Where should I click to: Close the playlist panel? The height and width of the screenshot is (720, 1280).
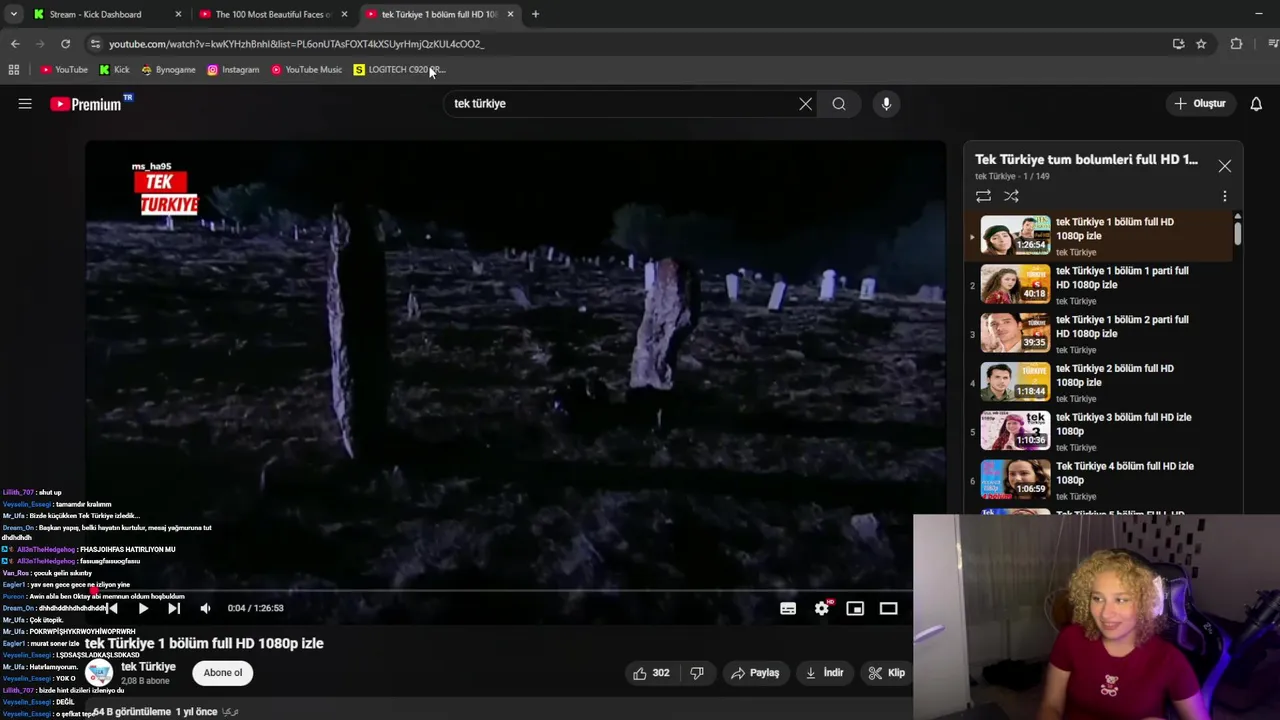(x=1225, y=166)
